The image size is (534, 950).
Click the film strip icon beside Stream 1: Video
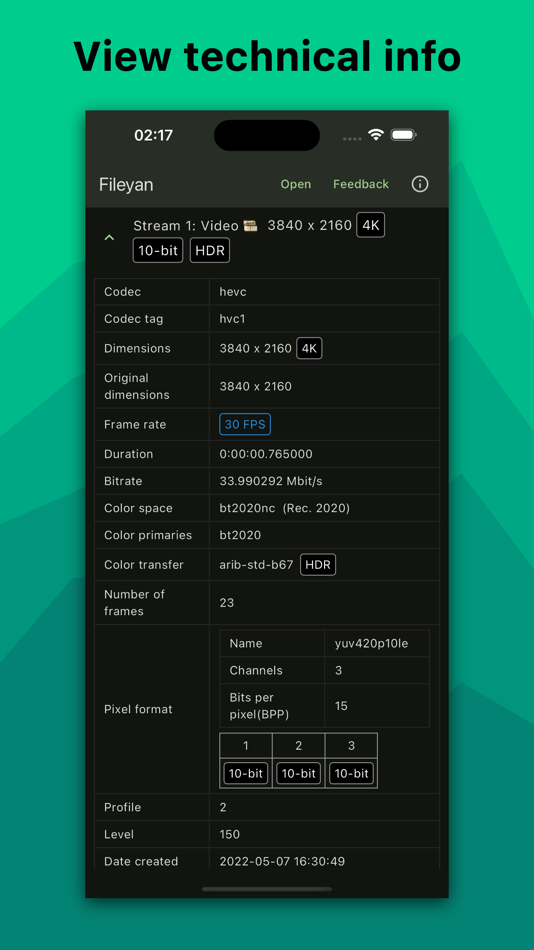point(250,226)
